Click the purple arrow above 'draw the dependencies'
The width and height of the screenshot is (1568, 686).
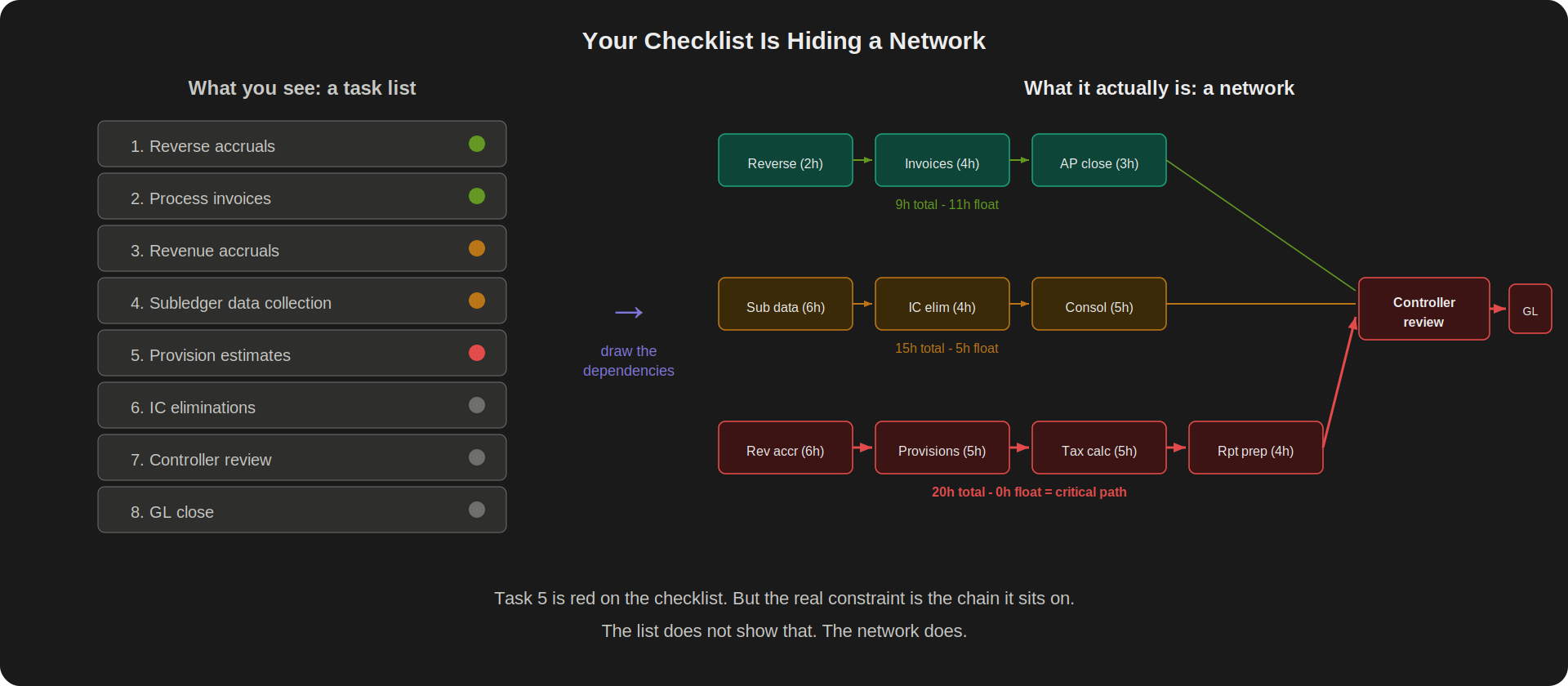click(x=629, y=312)
